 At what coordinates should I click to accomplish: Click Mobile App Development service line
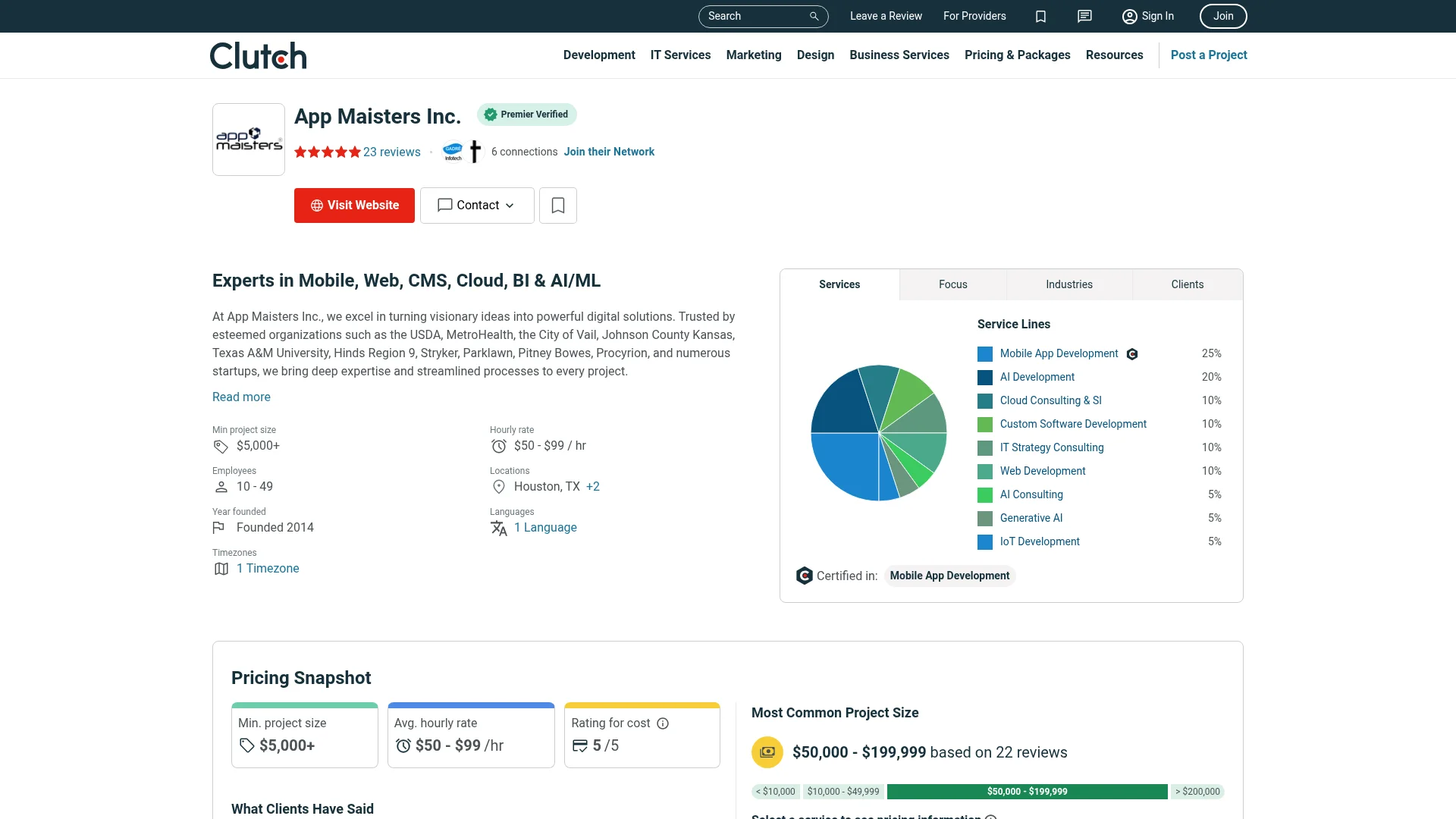pyautogui.click(x=1059, y=354)
